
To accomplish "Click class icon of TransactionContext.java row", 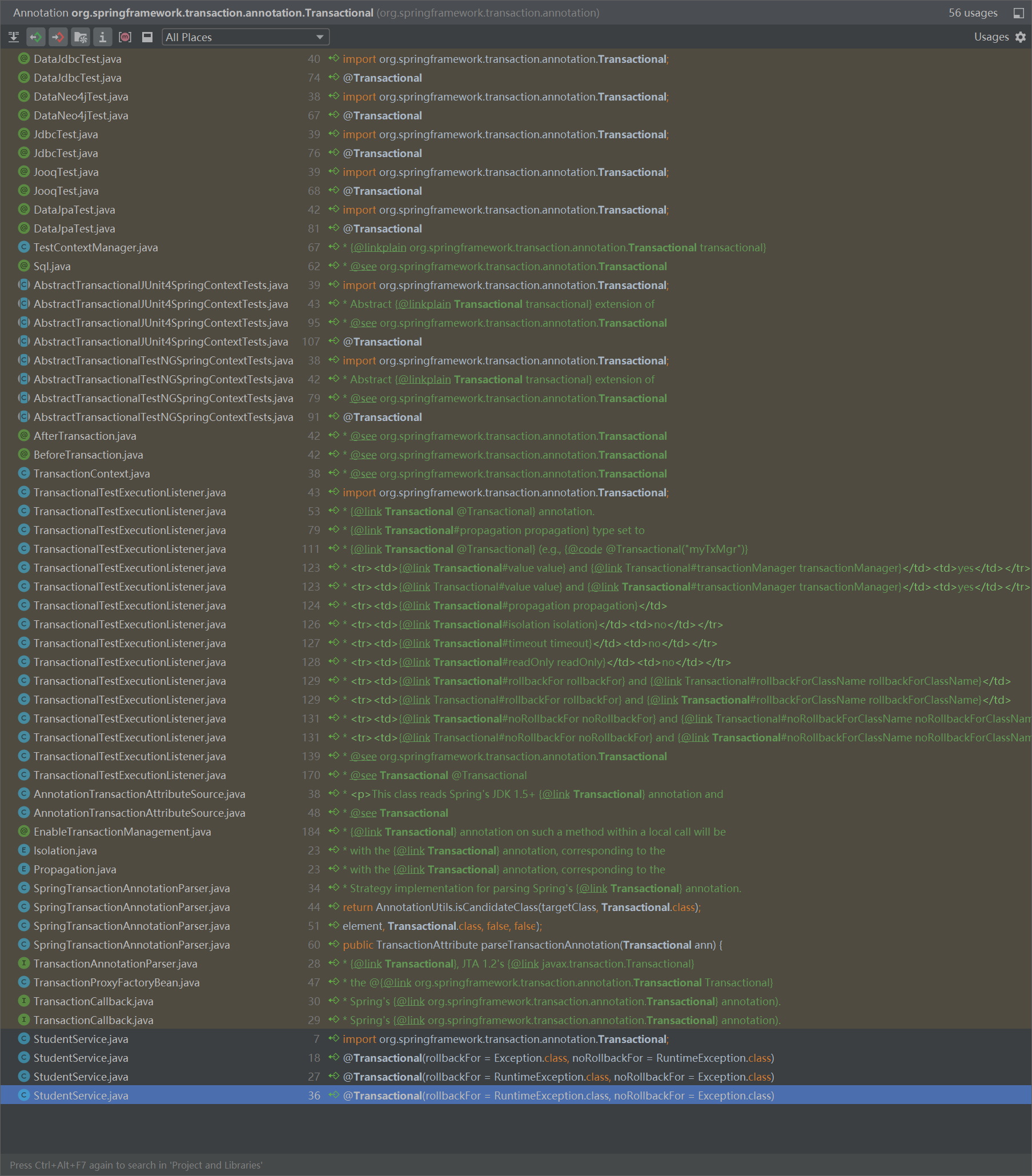I will [23, 473].
